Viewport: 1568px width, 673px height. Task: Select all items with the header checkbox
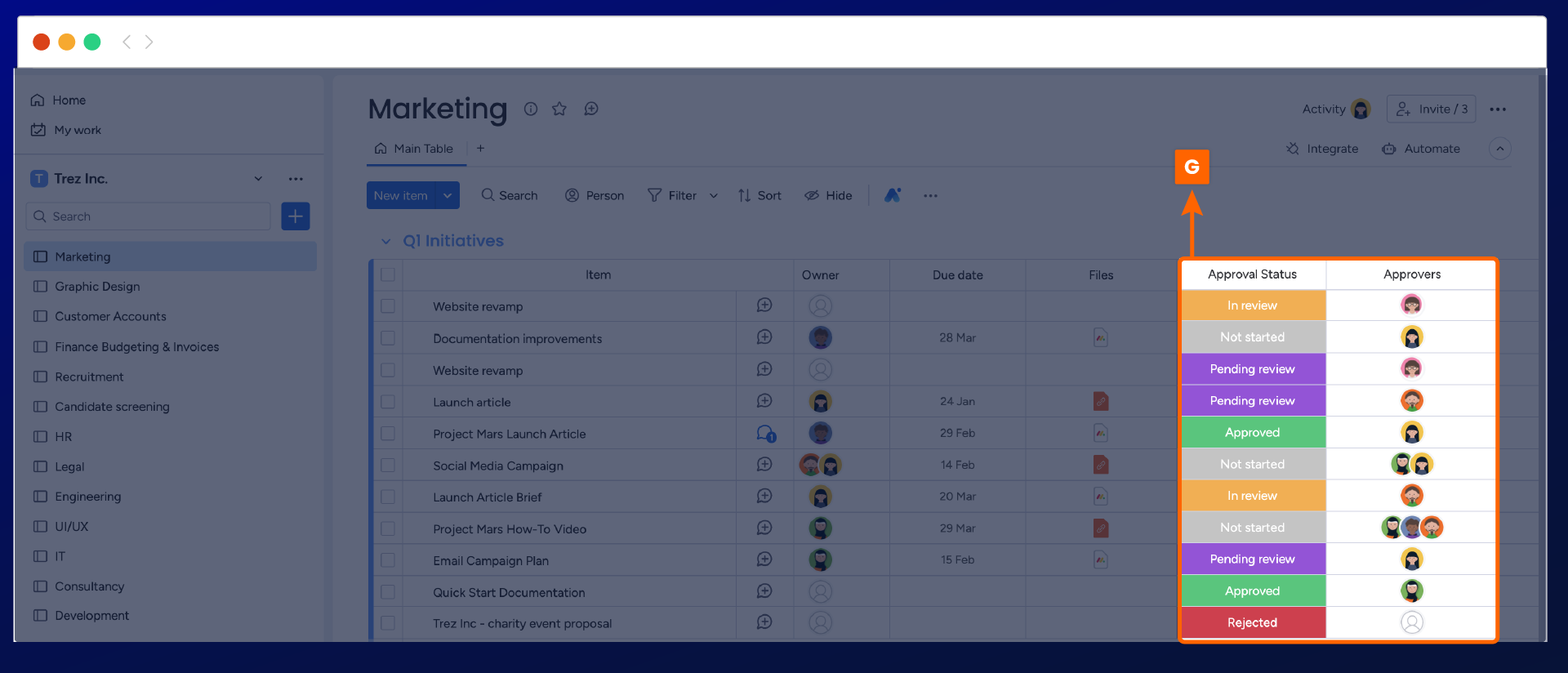[x=388, y=274]
